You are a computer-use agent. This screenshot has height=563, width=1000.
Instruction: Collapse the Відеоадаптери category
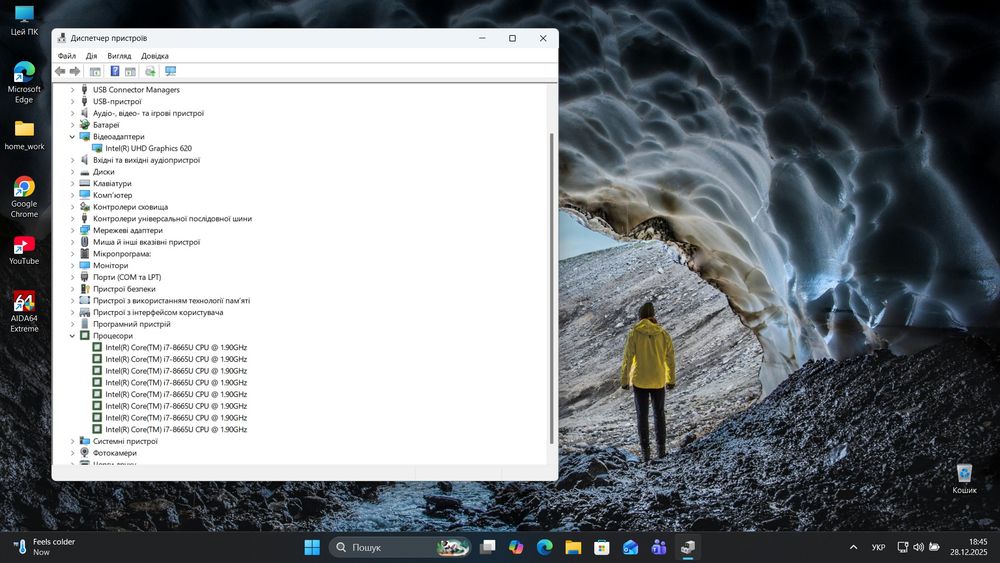[x=72, y=136]
